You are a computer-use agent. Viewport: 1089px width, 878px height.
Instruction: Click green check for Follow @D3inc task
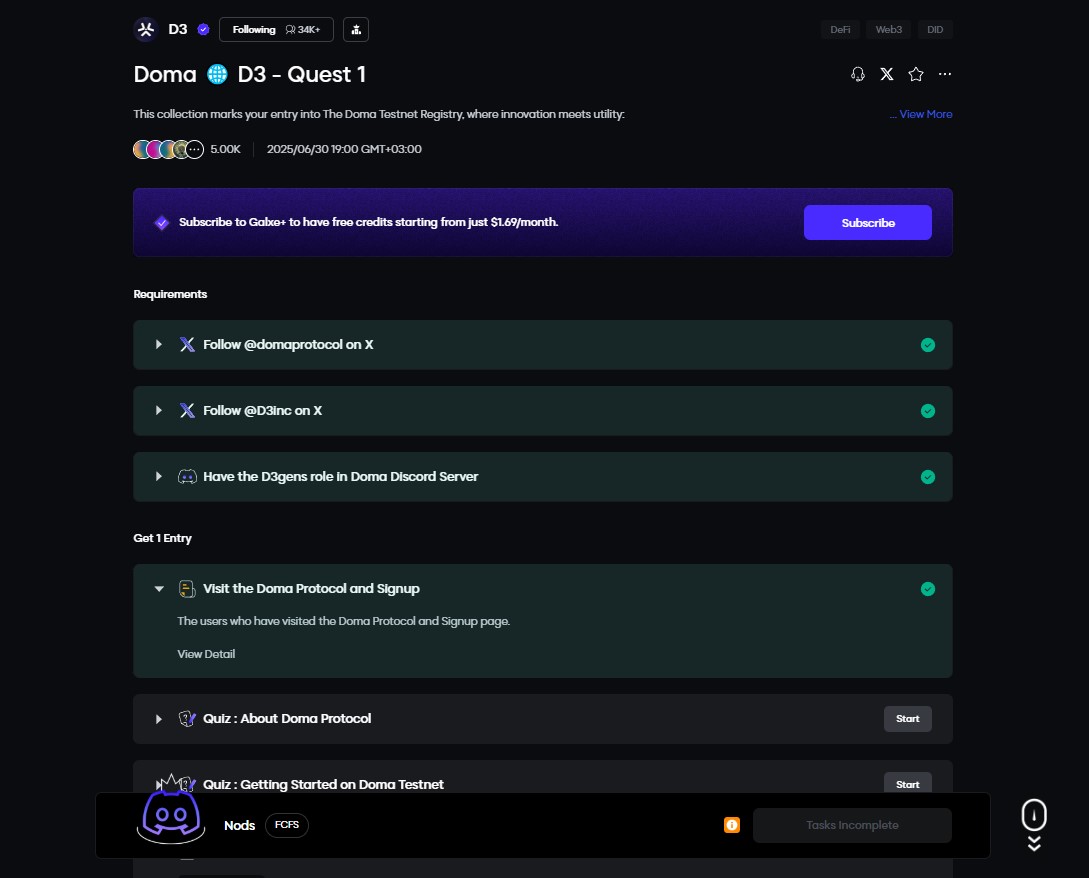coord(927,411)
